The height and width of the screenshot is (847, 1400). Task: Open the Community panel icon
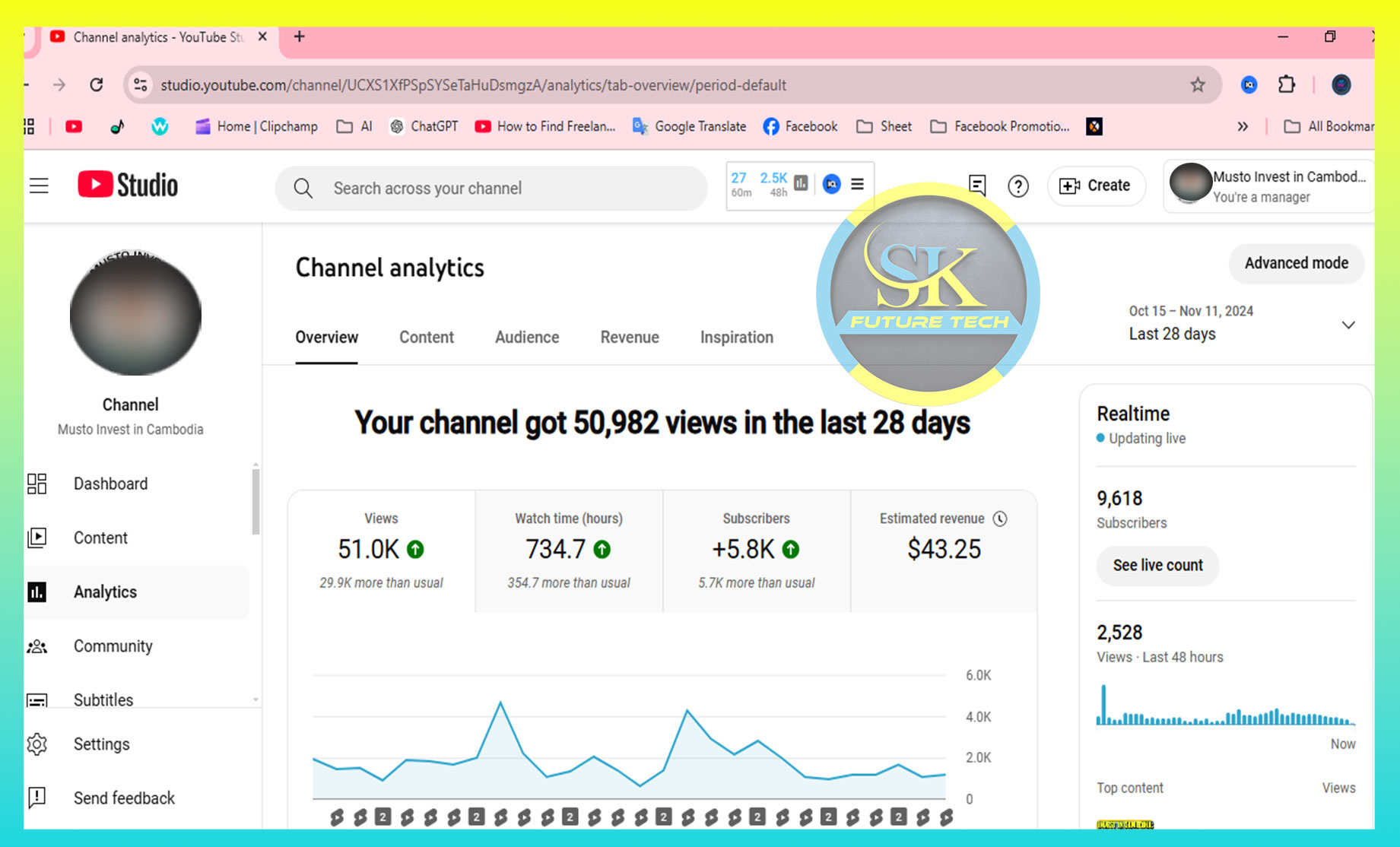[37, 646]
